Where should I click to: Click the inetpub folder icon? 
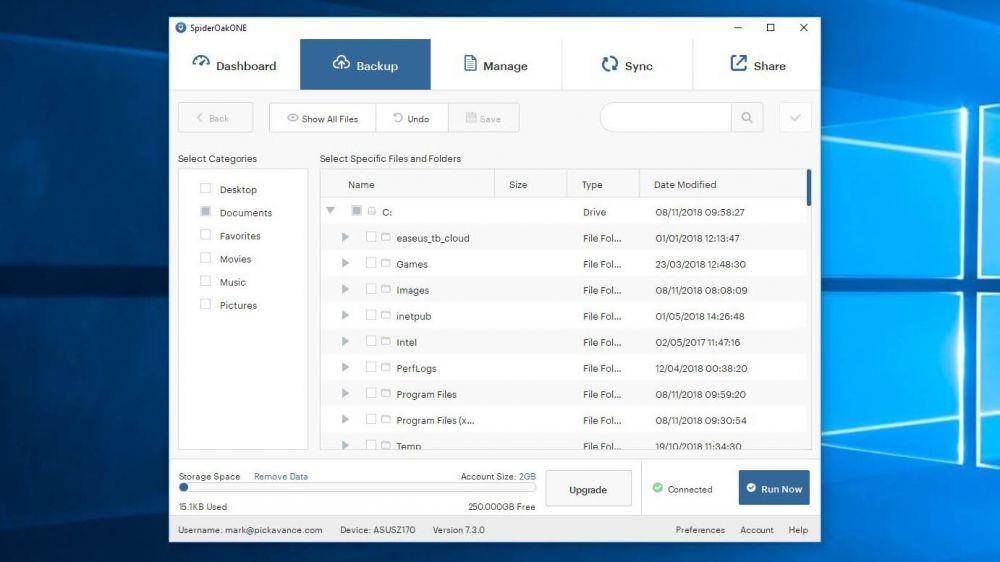click(x=386, y=315)
